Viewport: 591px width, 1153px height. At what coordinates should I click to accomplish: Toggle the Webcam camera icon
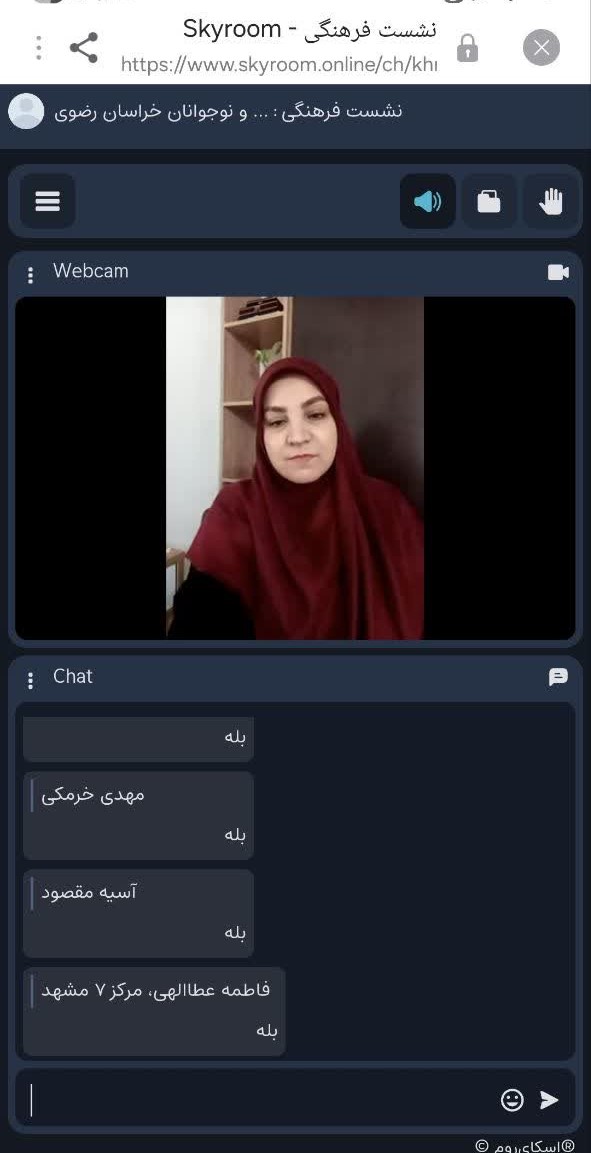click(558, 273)
